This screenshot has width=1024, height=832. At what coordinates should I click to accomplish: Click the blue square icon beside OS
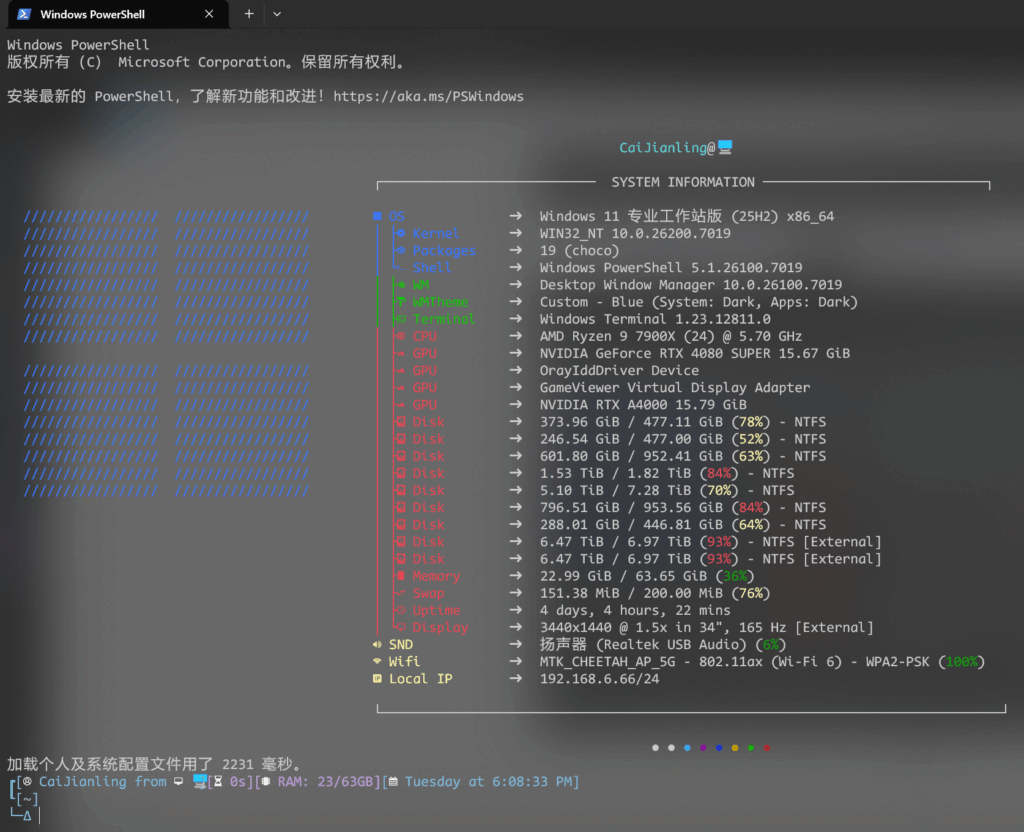[377, 217]
